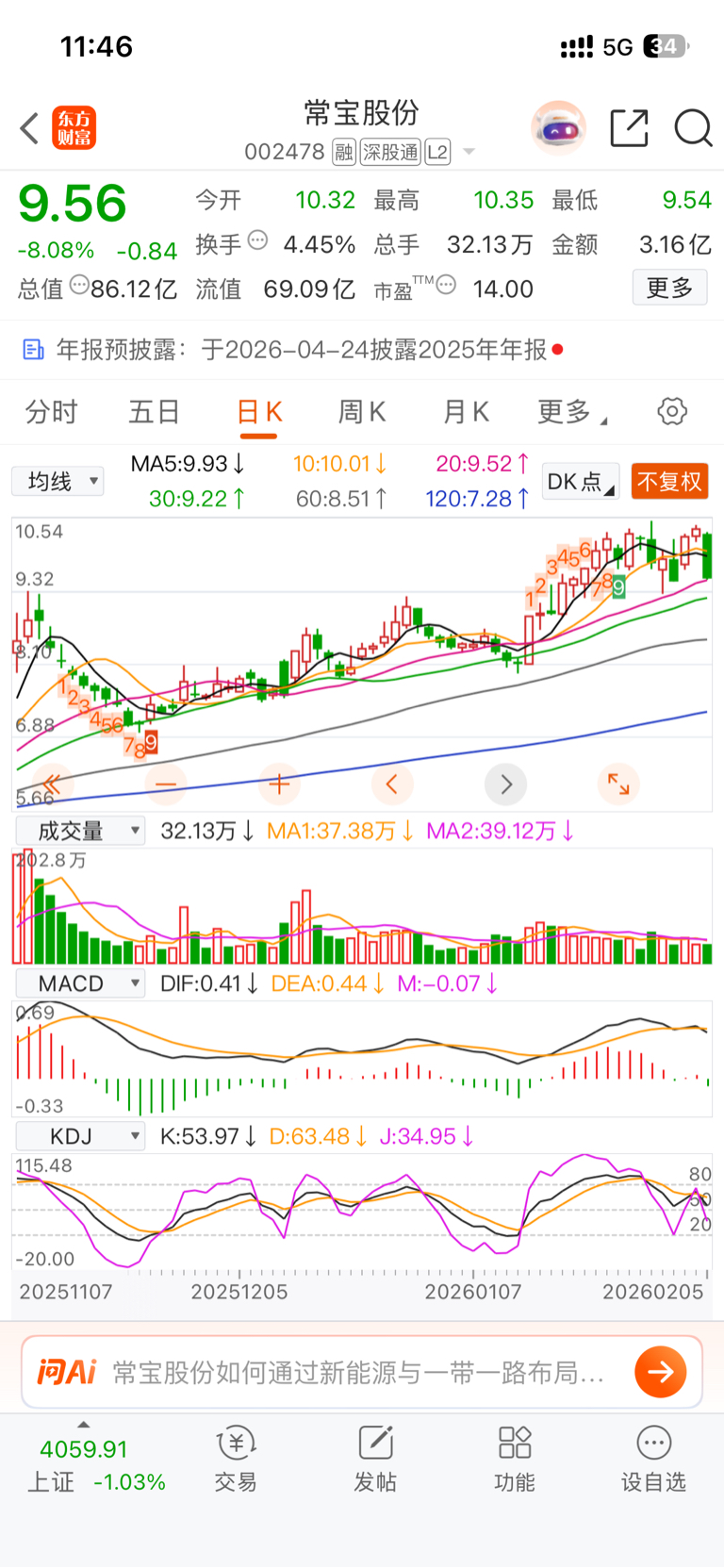Open the 功能 functions tab
Screen dimensions: 724x1568
pyautogui.click(x=515, y=1460)
